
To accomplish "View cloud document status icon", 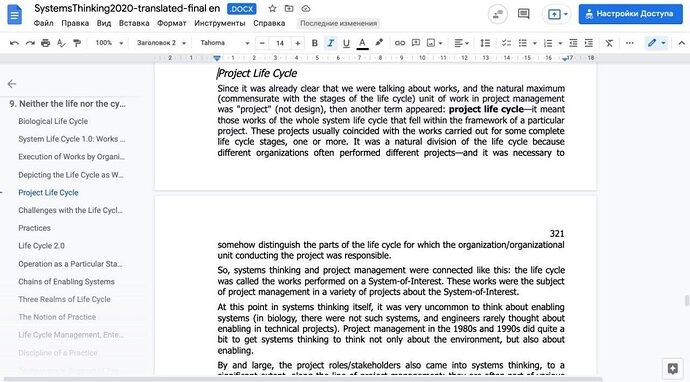I will 306,8.
